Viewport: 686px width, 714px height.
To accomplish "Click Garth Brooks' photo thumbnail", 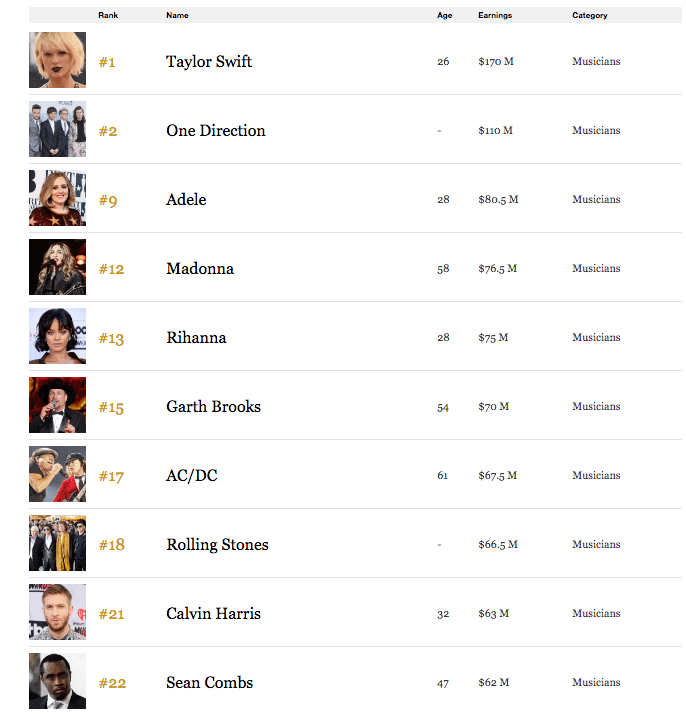I will click(57, 405).
